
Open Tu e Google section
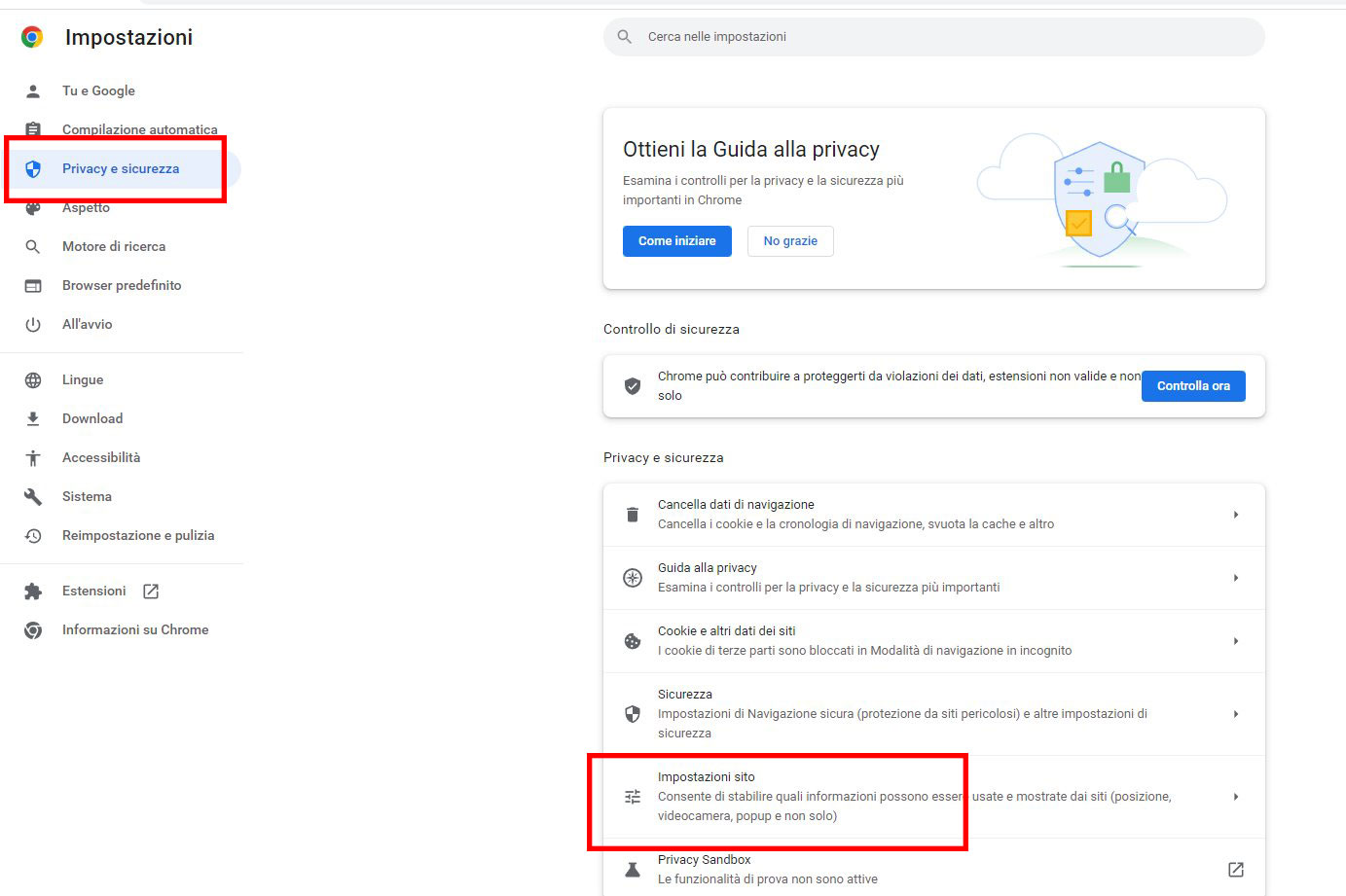tap(98, 90)
